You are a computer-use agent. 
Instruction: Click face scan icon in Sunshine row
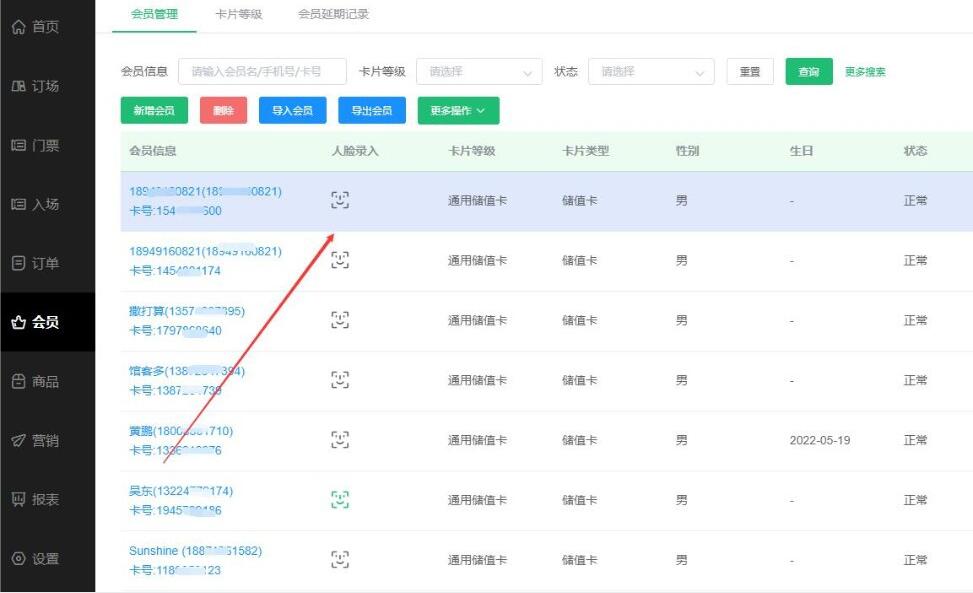click(x=340, y=560)
